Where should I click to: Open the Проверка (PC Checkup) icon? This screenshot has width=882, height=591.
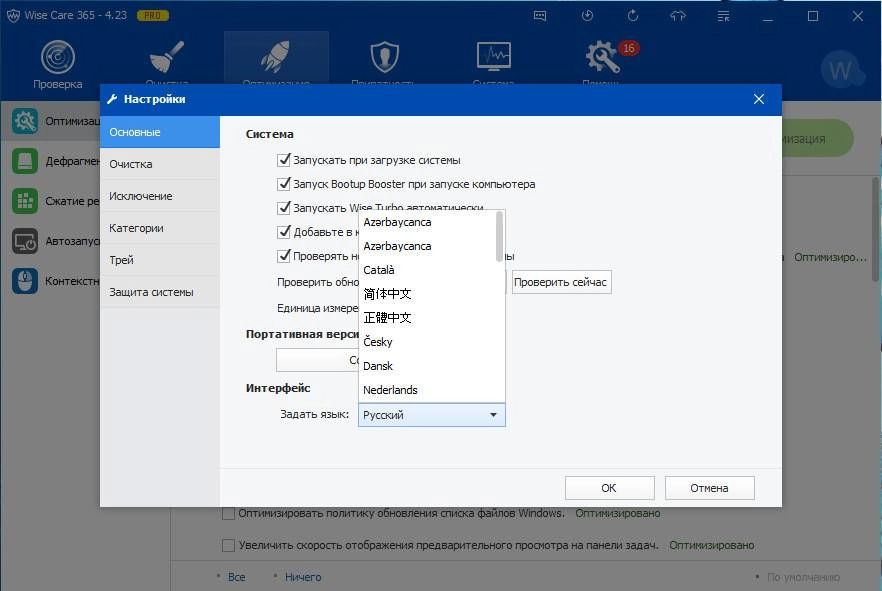(x=57, y=58)
